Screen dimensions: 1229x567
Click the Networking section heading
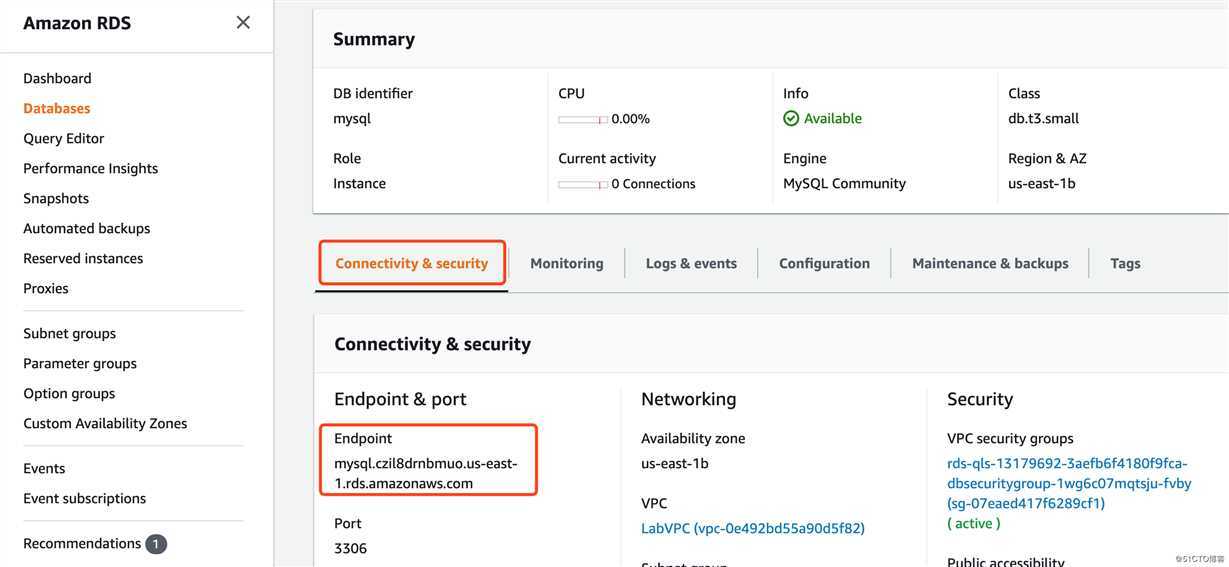689,399
